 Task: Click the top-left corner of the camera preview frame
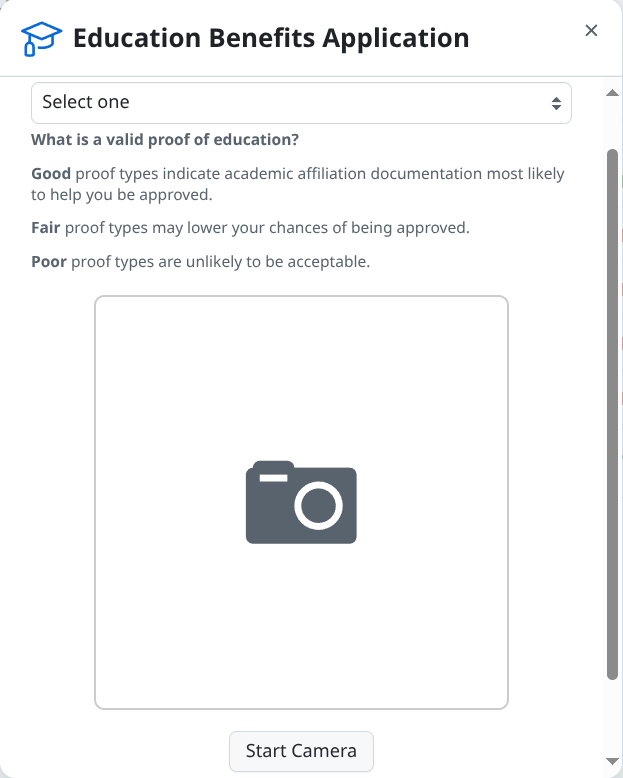point(98,299)
